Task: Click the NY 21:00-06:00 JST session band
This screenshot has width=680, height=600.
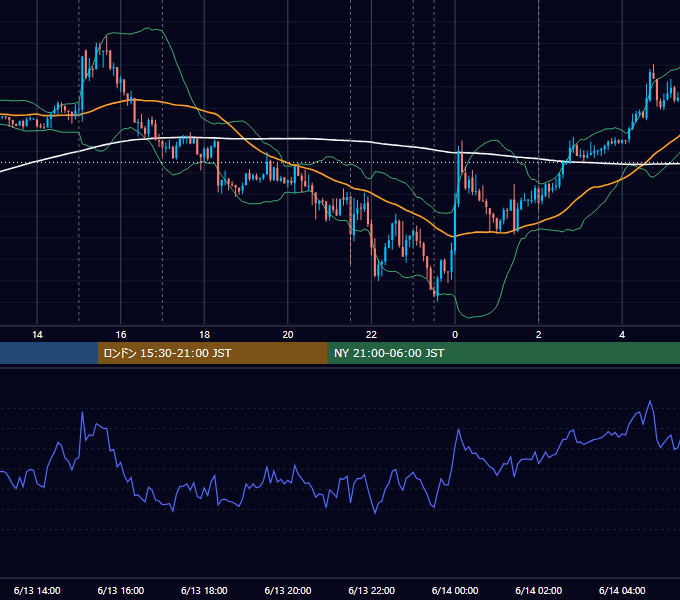Action: pyautogui.click(x=503, y=353)
